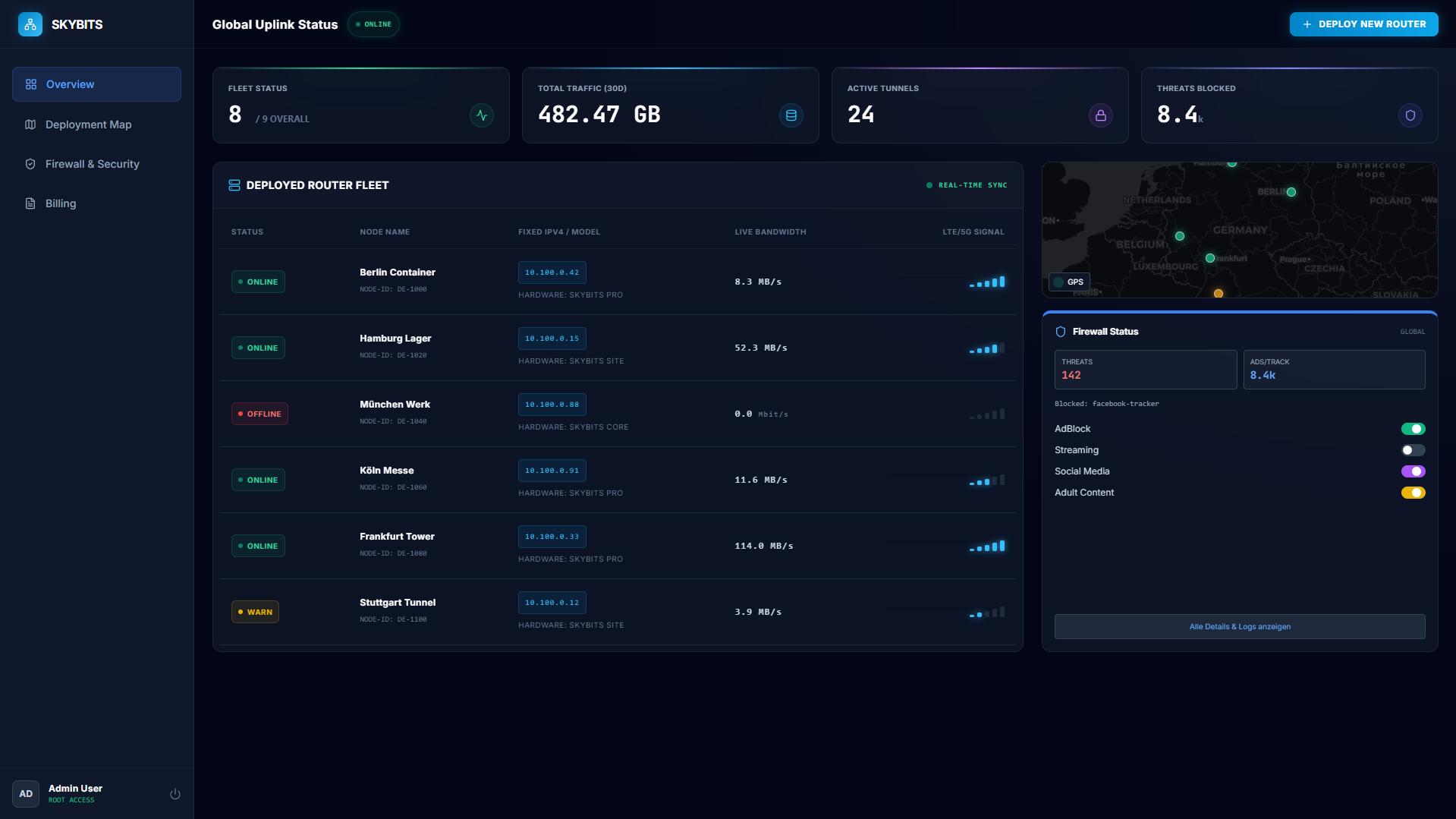Click the shield icon in Firewall Status panel
This screenshot has width=1456, height=819.
pyautogui.click(x=1060, y=331)
